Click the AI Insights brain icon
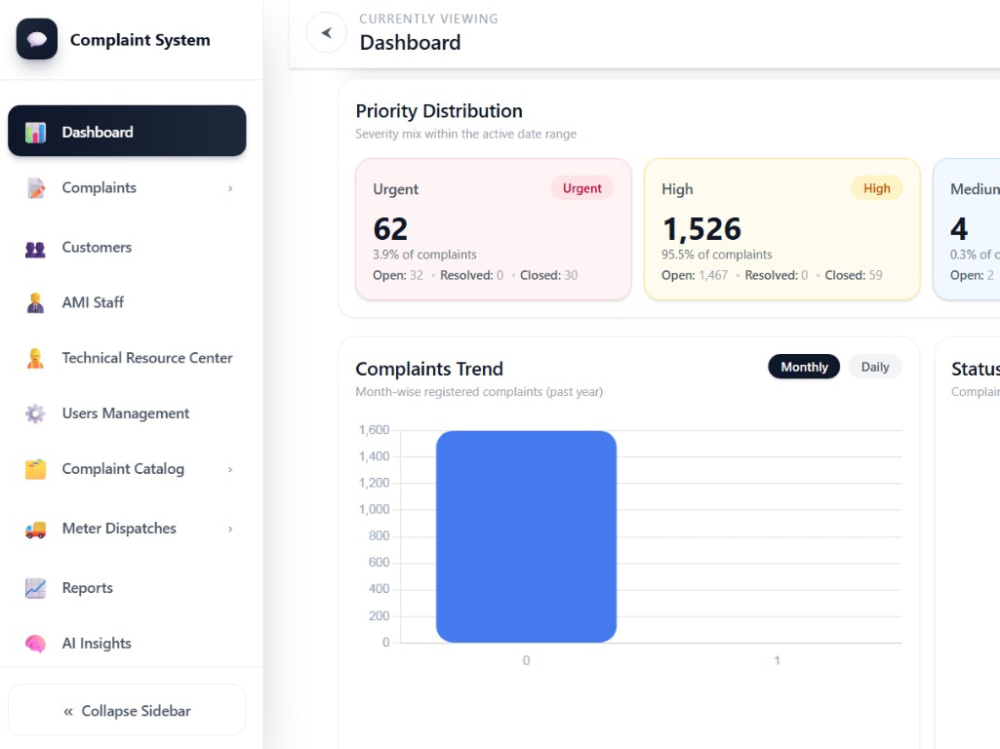 [x=35, y=643]
